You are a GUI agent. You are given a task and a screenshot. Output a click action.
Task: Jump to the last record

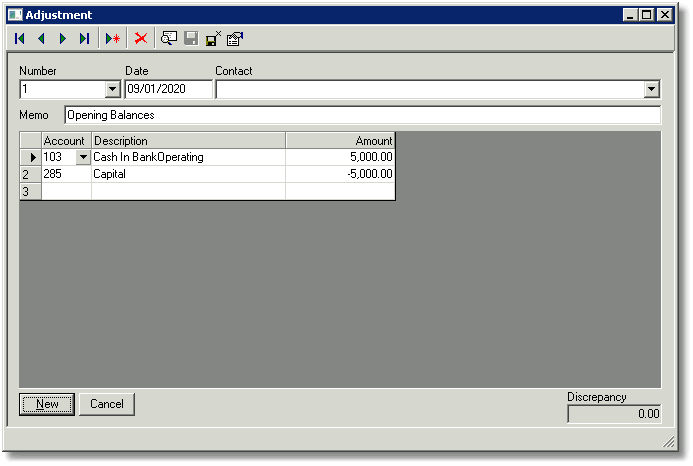tap(84, 39)
